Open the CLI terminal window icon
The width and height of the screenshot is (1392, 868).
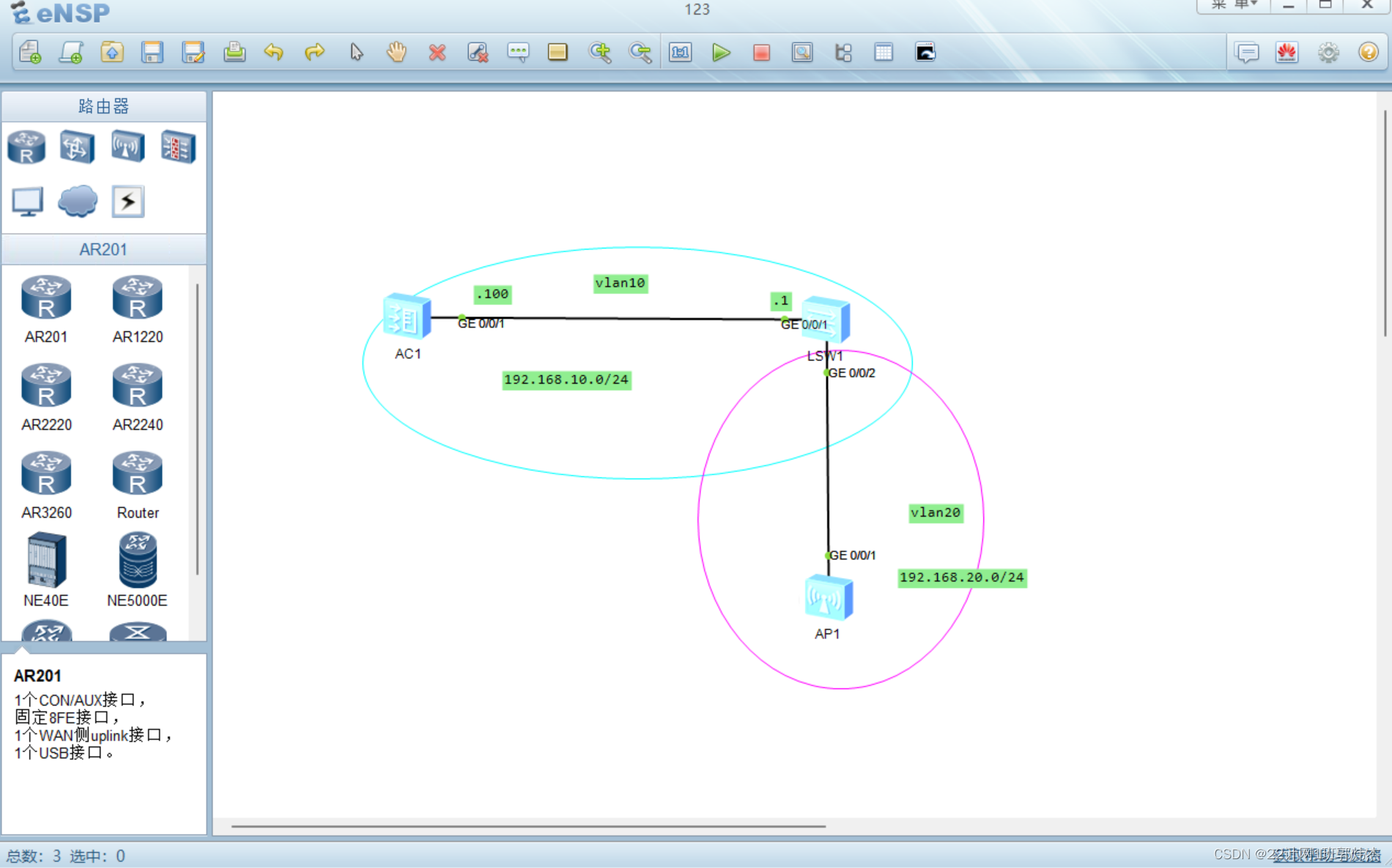pos(925,53)
